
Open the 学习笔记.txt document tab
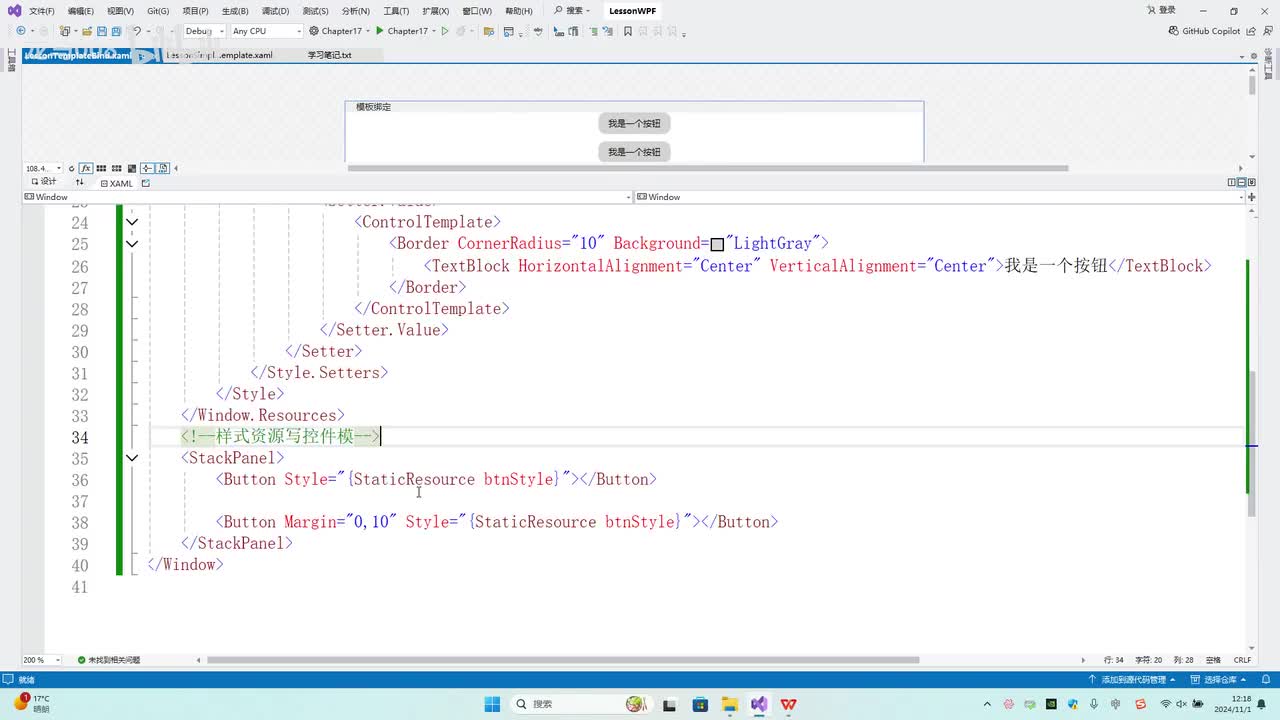point(330,55)
